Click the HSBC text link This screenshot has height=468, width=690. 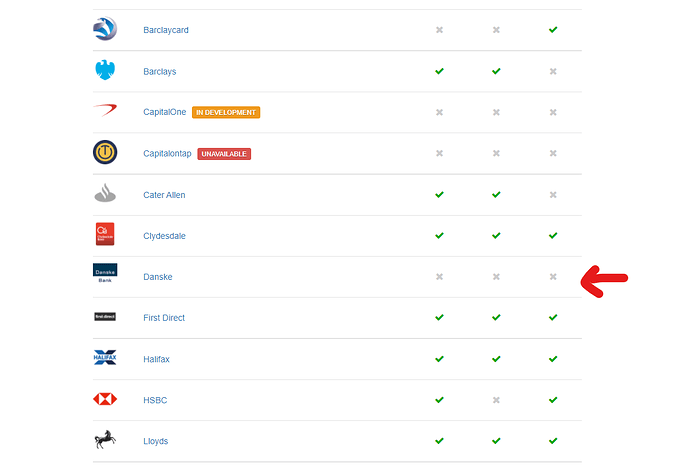click(156, 400)
